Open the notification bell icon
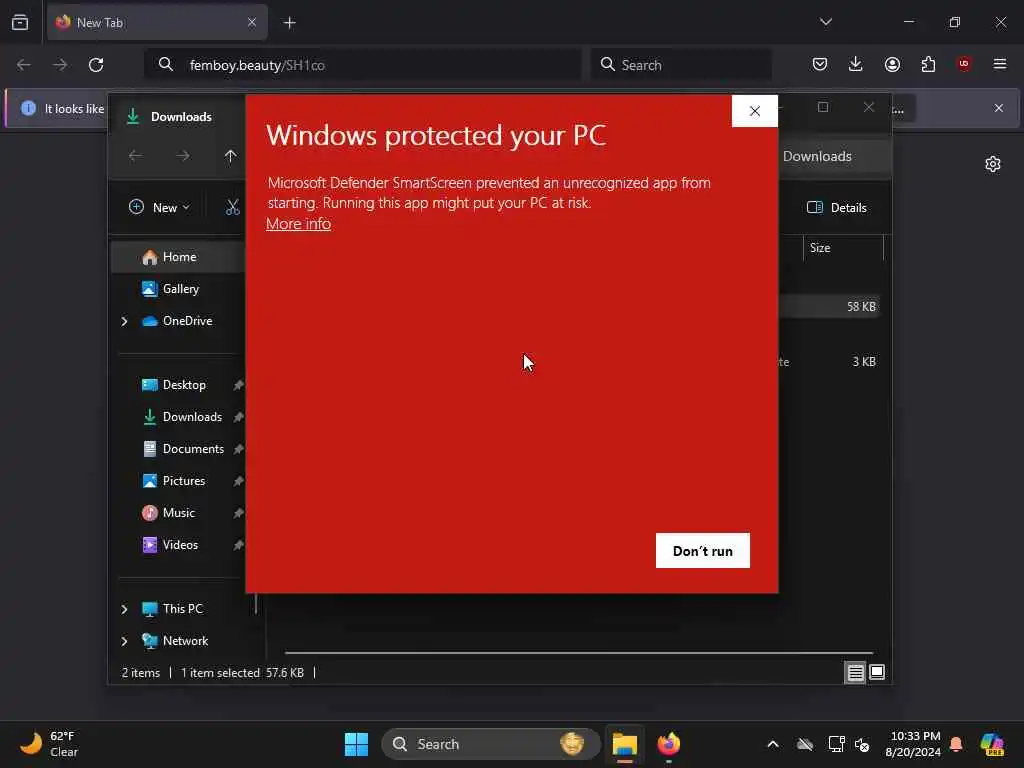The width and height of the screenshot is (1024, 768). point(956,744)
